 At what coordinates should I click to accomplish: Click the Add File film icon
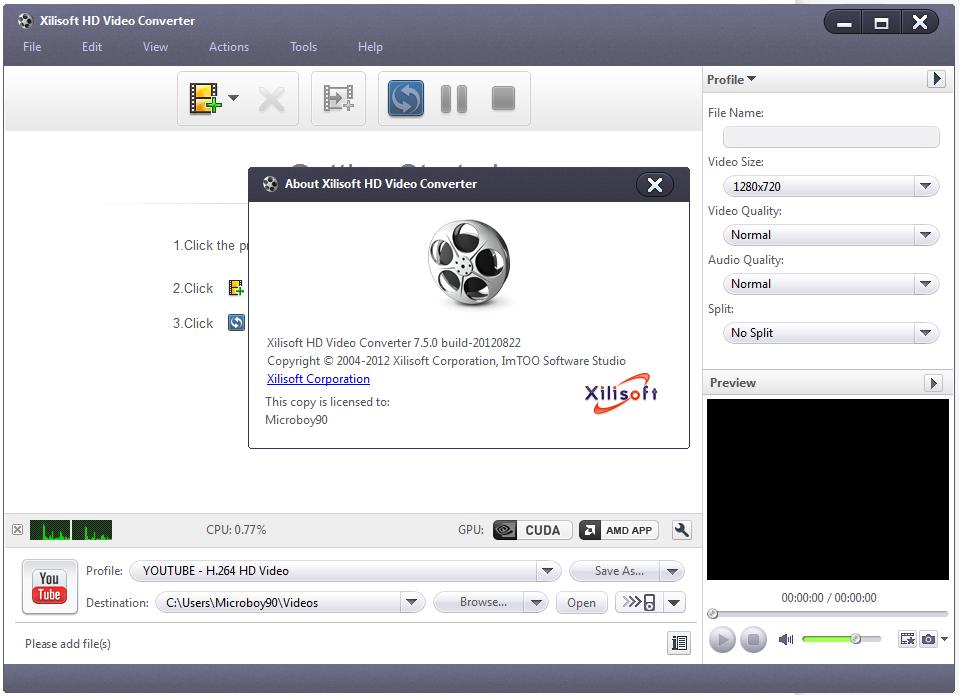[x=204, y=99]
